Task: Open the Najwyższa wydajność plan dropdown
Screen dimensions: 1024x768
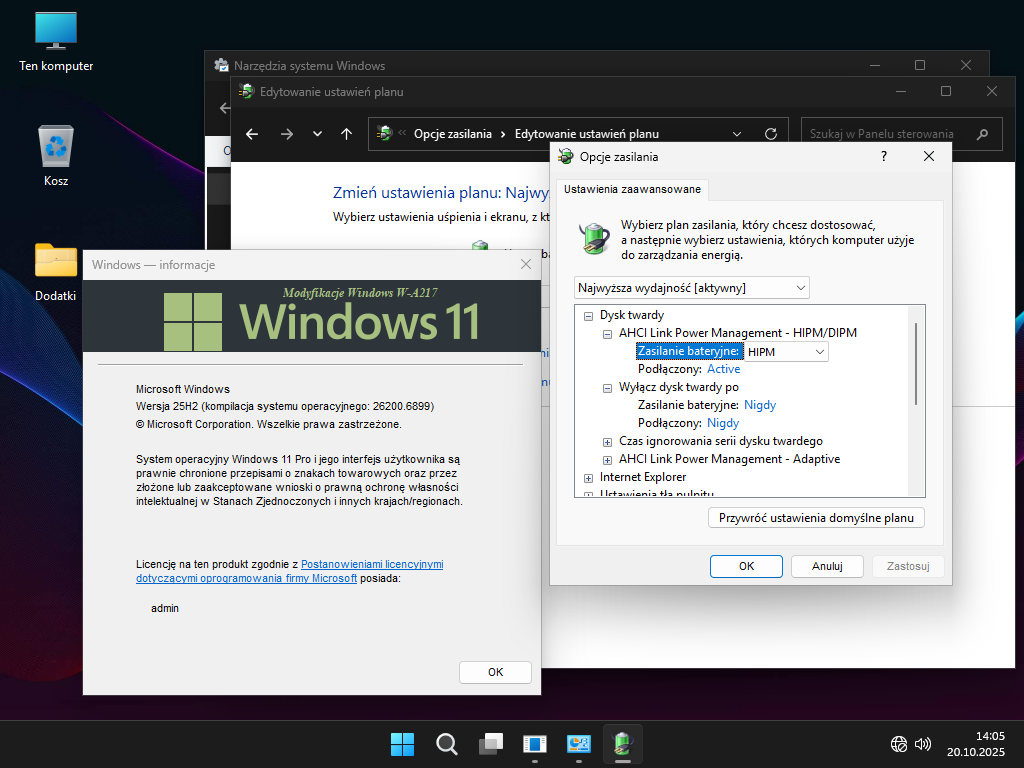Action: pos(692,288)
